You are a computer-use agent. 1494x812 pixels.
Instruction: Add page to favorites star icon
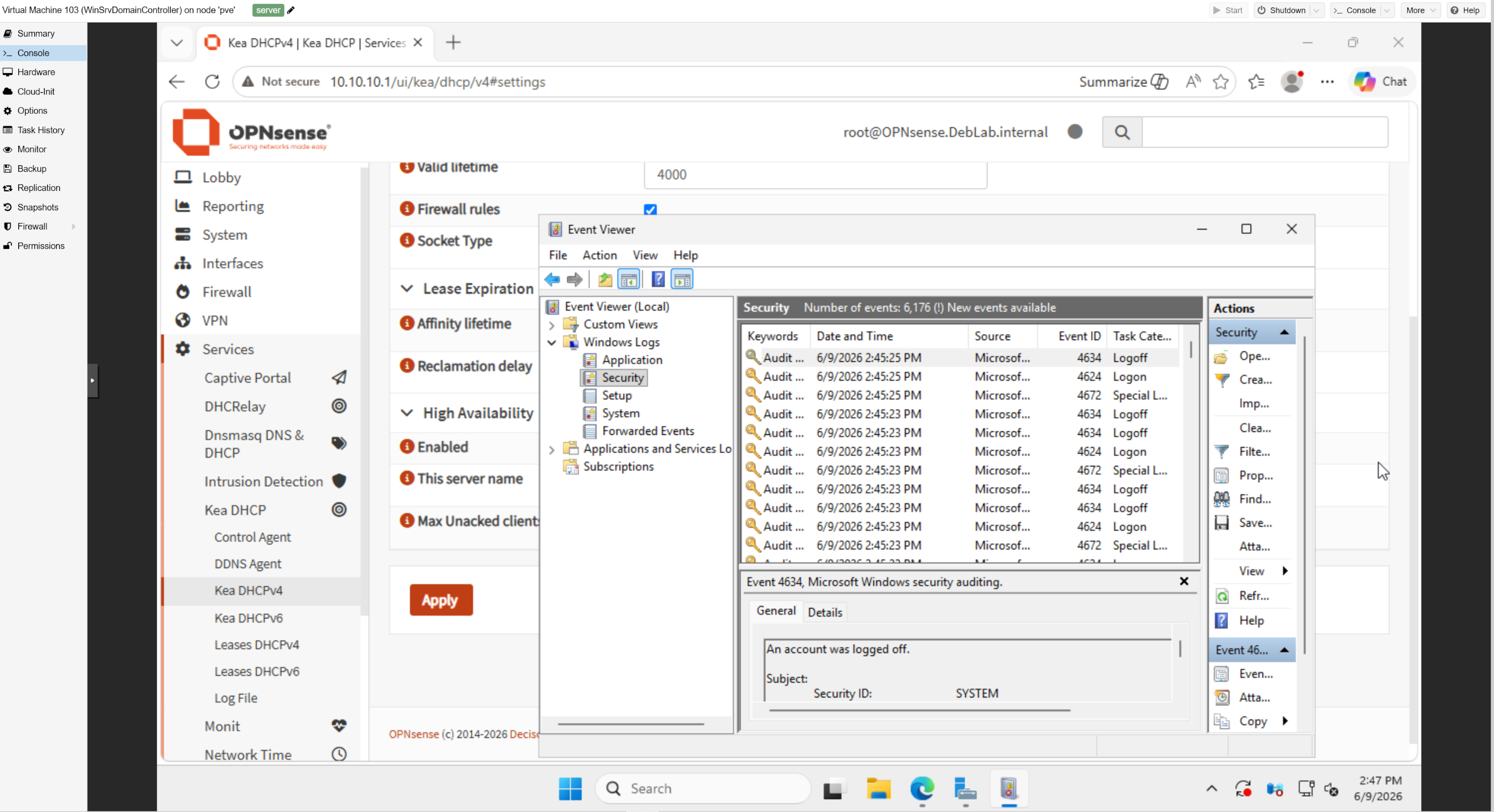(1220, 82)
